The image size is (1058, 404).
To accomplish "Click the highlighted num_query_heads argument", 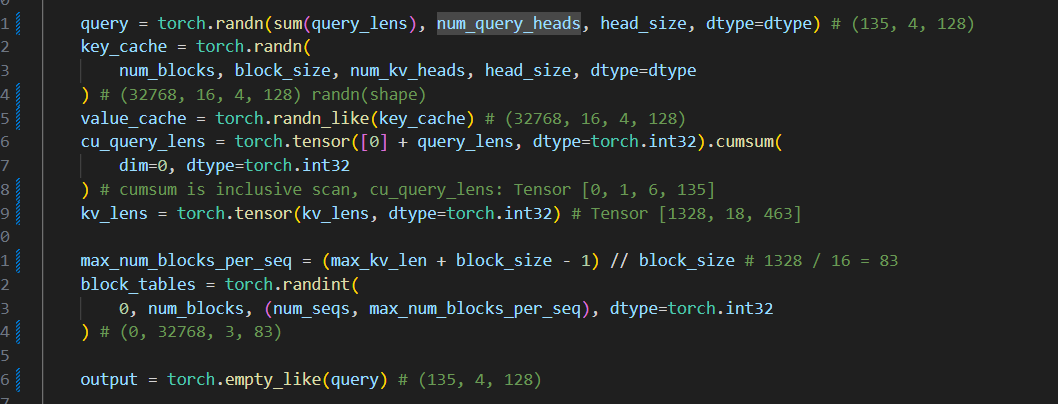I will pos(509,24).
